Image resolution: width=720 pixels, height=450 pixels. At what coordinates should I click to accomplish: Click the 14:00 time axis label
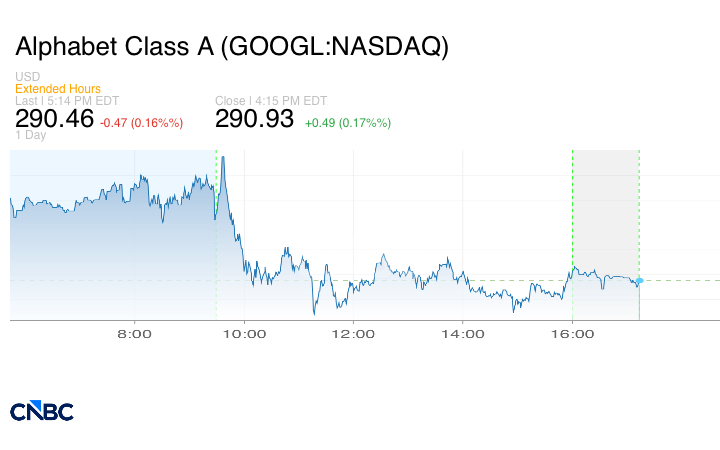coord(462,334)
